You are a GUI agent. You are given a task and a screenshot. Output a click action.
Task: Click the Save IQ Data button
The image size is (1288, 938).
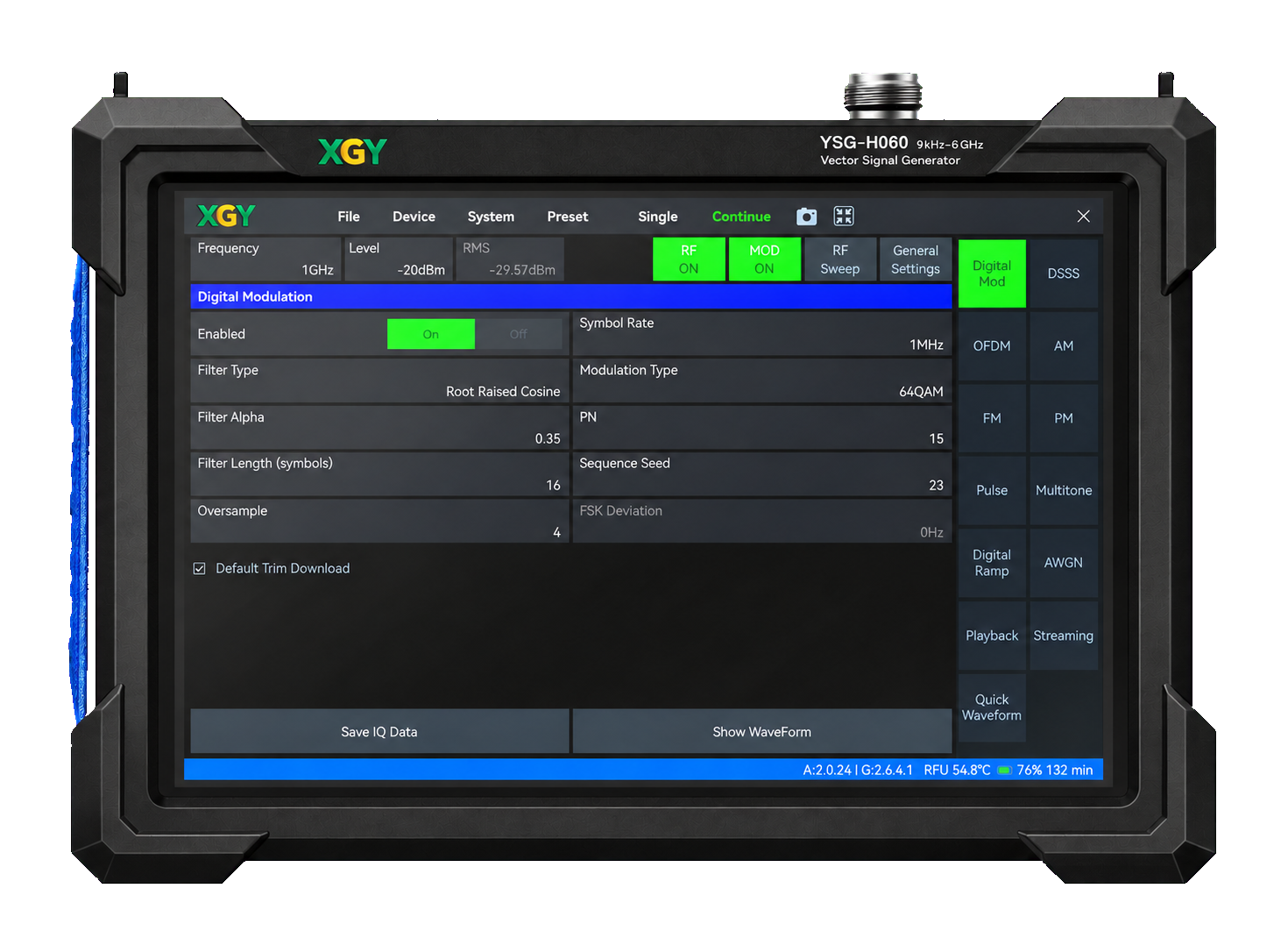[379, 731]
